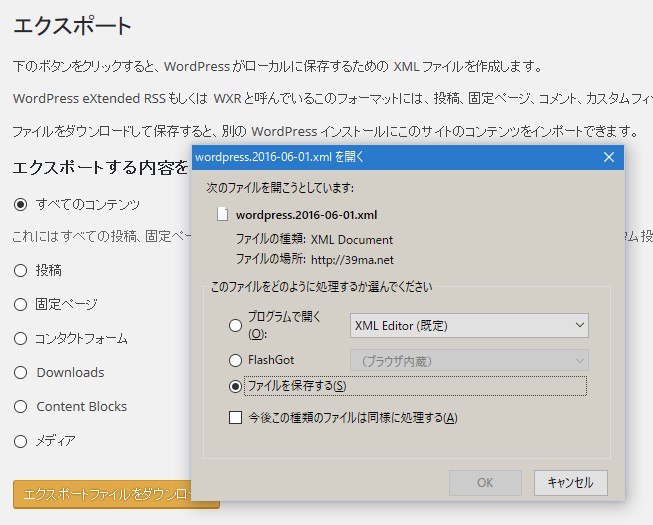Choose the FlashGot radio option
The width and height of the screenshot is (653, 525).
235,360
